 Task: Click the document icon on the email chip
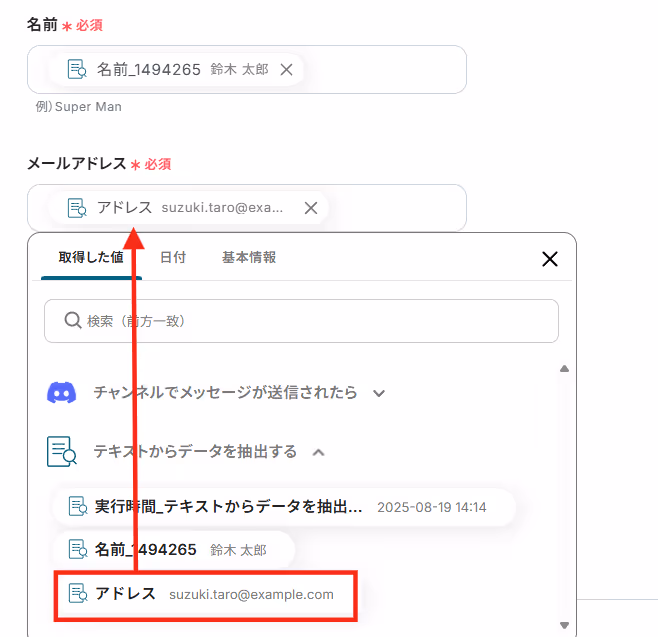[77, 208]
